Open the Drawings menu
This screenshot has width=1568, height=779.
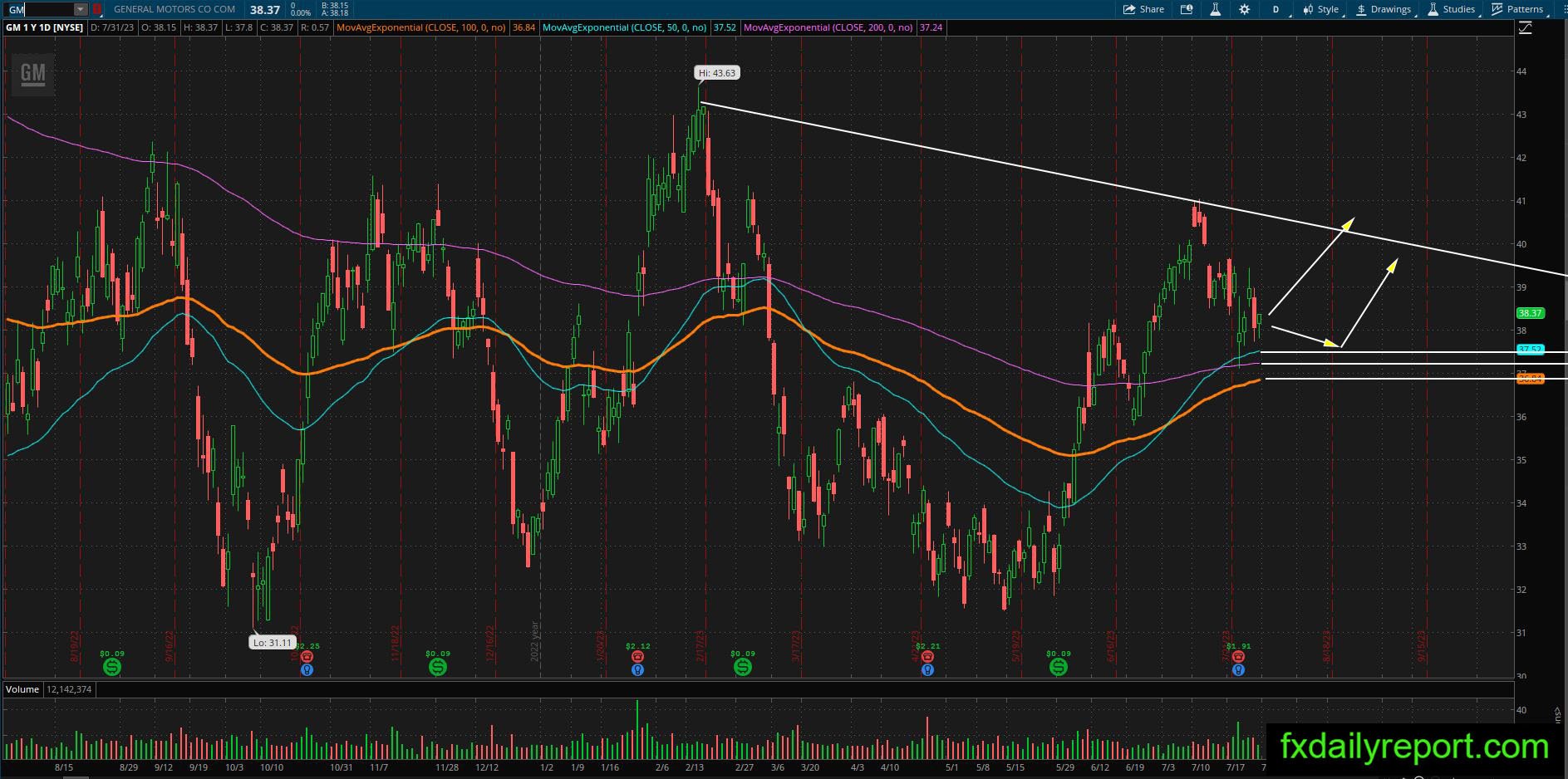[x=1384, y=9]
